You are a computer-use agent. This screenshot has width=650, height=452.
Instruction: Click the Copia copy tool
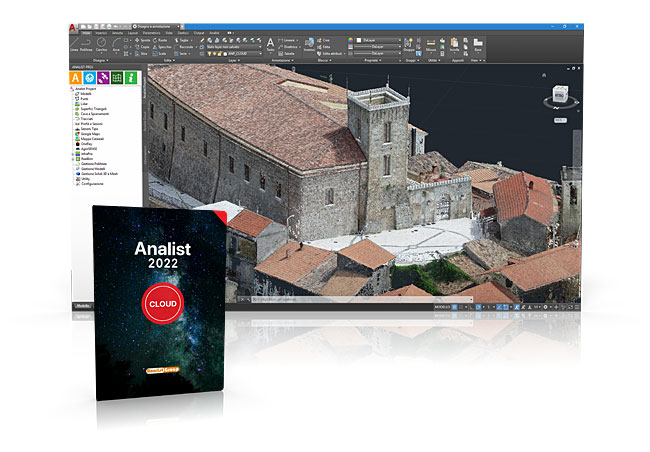(x=142, y=47)
